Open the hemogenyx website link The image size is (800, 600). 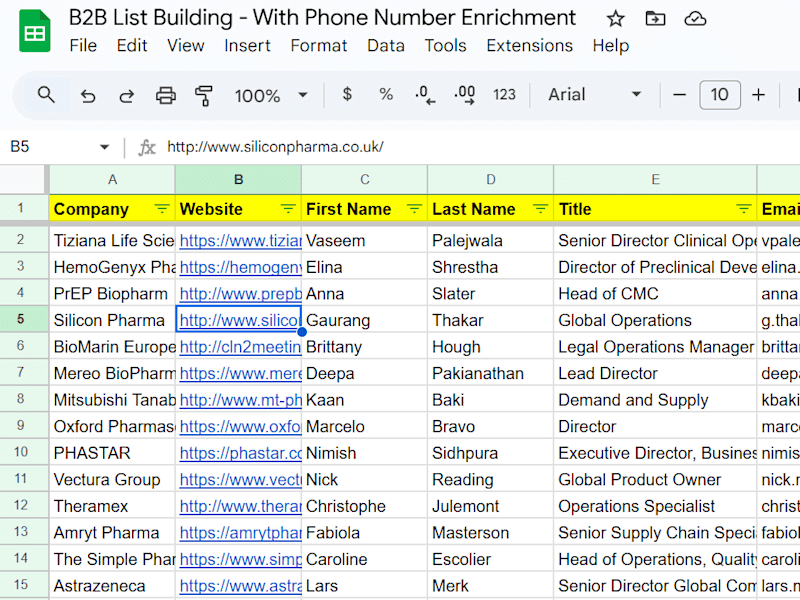point(240,267)
